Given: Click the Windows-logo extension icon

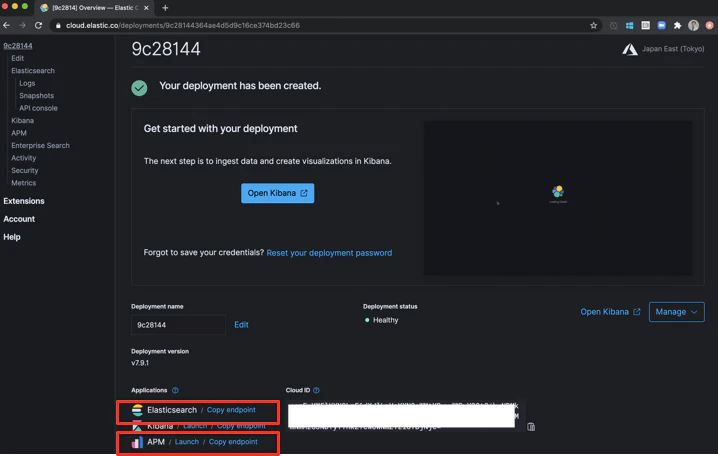Looking at the screenshot, I should [630, 25].
